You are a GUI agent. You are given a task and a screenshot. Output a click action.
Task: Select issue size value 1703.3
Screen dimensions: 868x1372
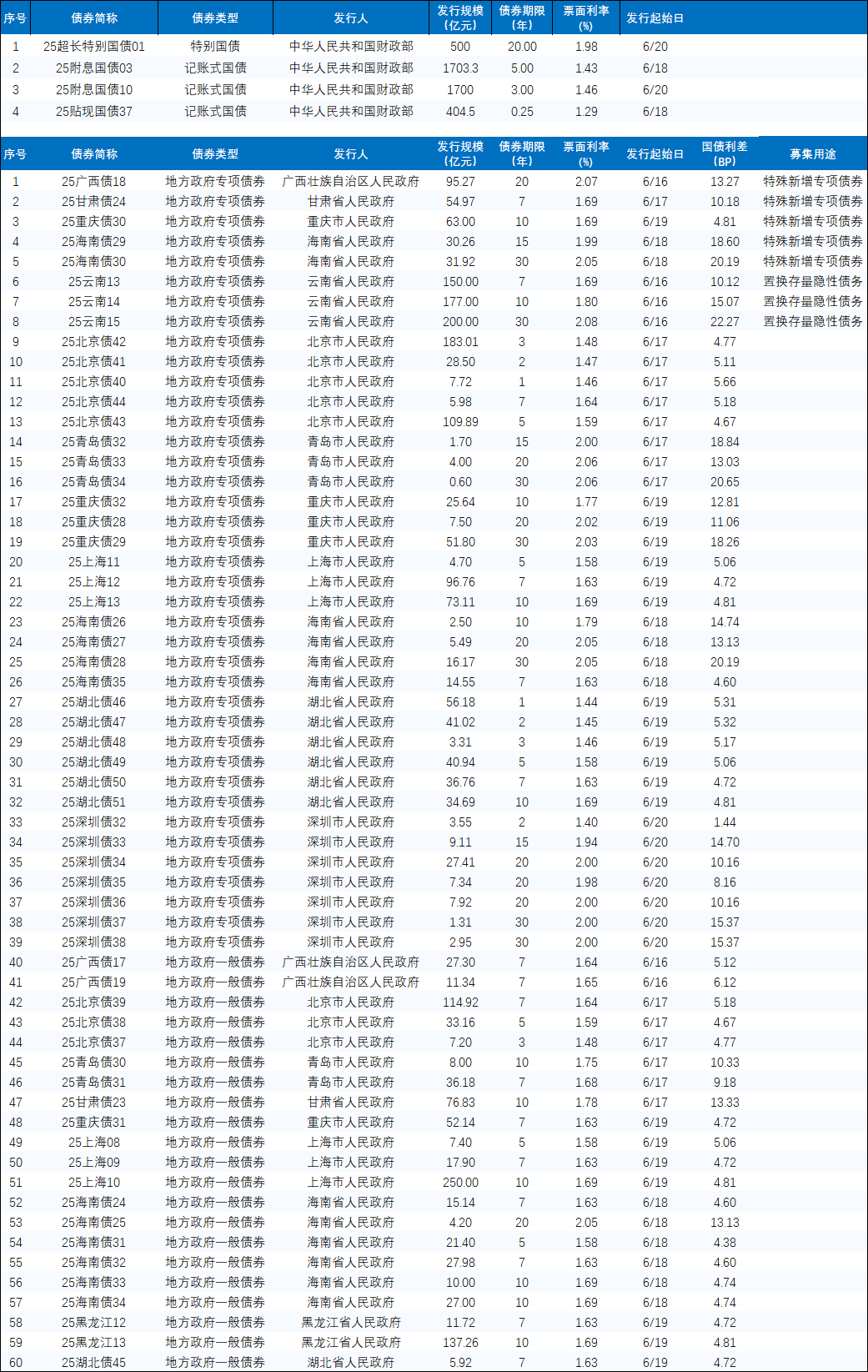460,68
